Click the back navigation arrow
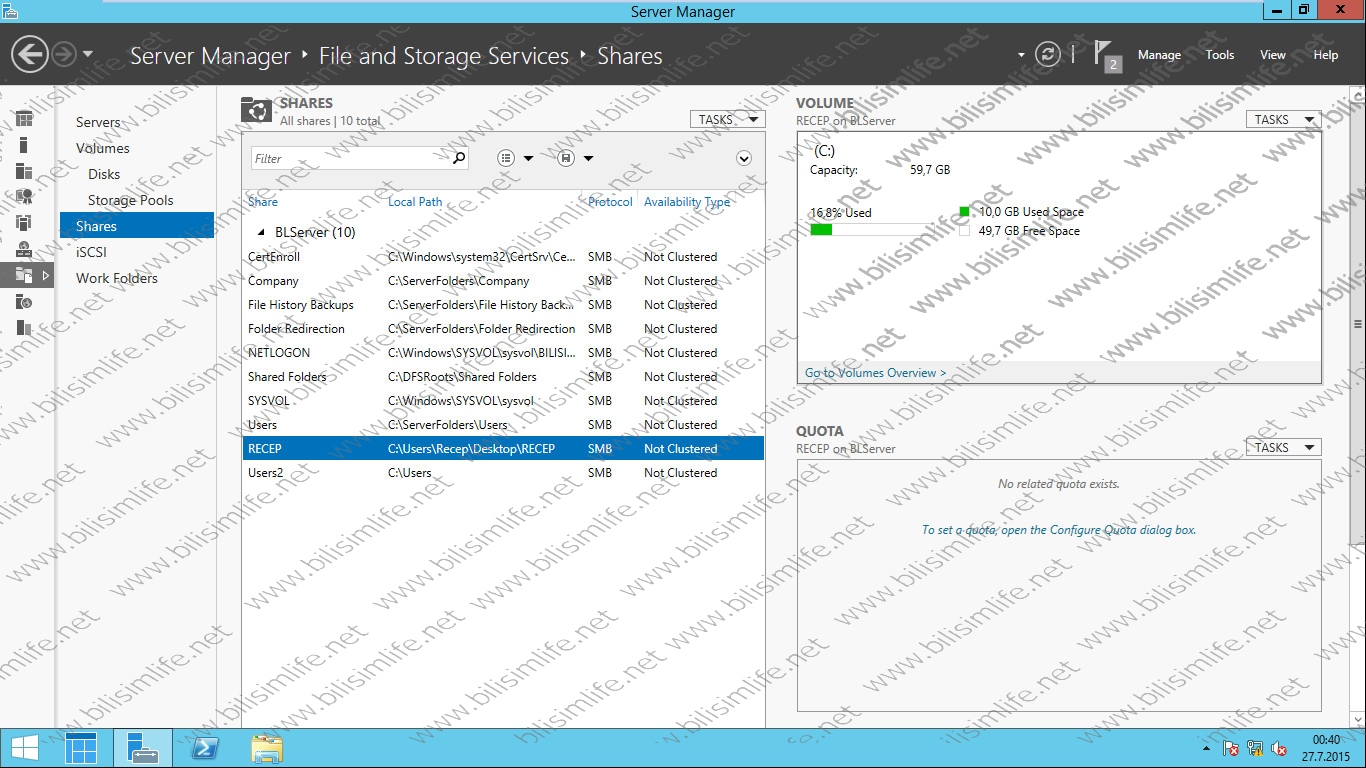1366x768 pixels. point(30,54)
